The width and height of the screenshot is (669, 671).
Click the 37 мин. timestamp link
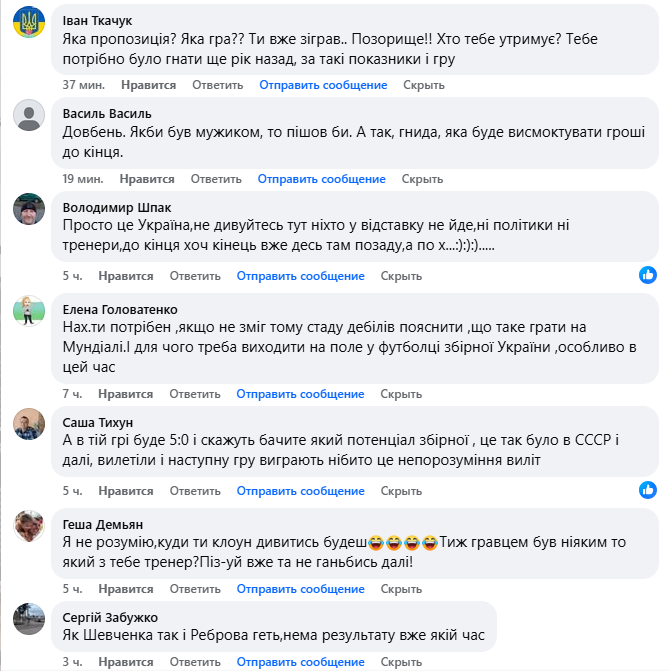pyautogui.click(x=83, y=85)
